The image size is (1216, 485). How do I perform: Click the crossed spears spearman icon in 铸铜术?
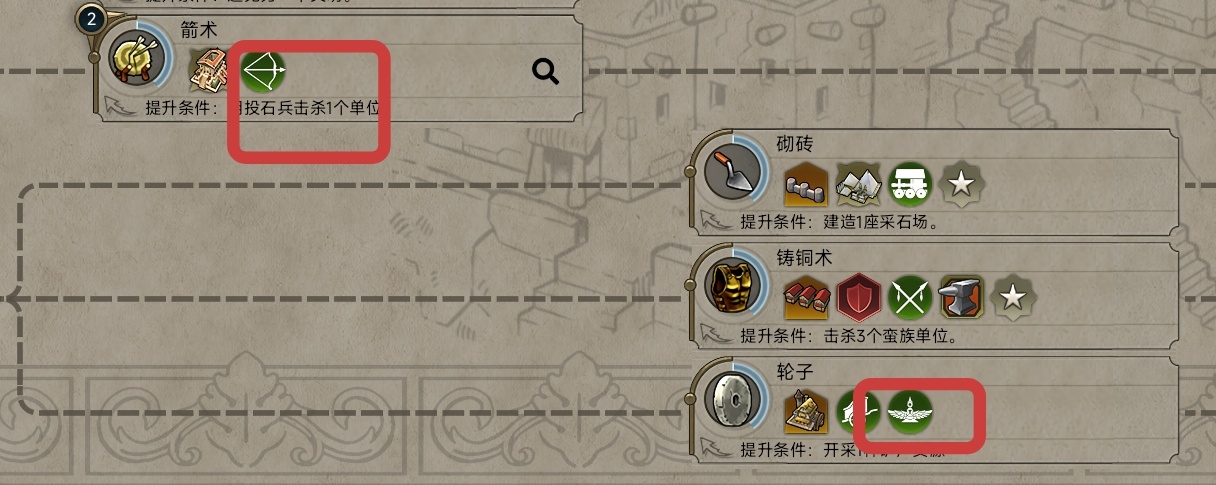point(910,296)
